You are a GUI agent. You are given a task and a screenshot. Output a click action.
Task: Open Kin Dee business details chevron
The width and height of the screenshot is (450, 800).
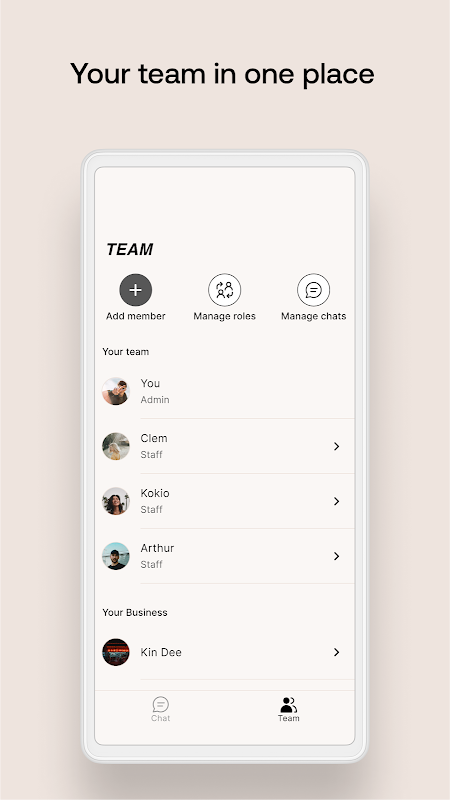tap(336, 652)
